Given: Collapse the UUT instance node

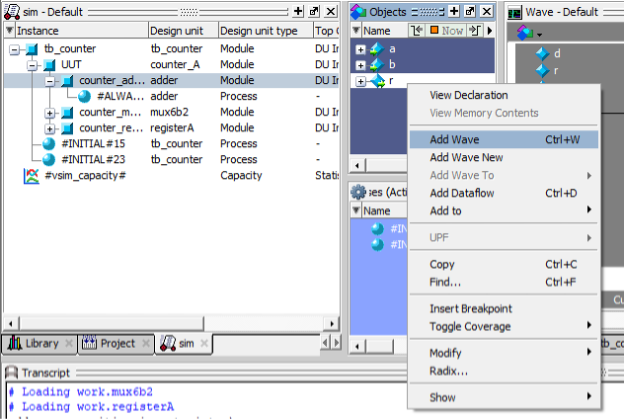Looking at the screenshot, I should [x=32, y=64].
